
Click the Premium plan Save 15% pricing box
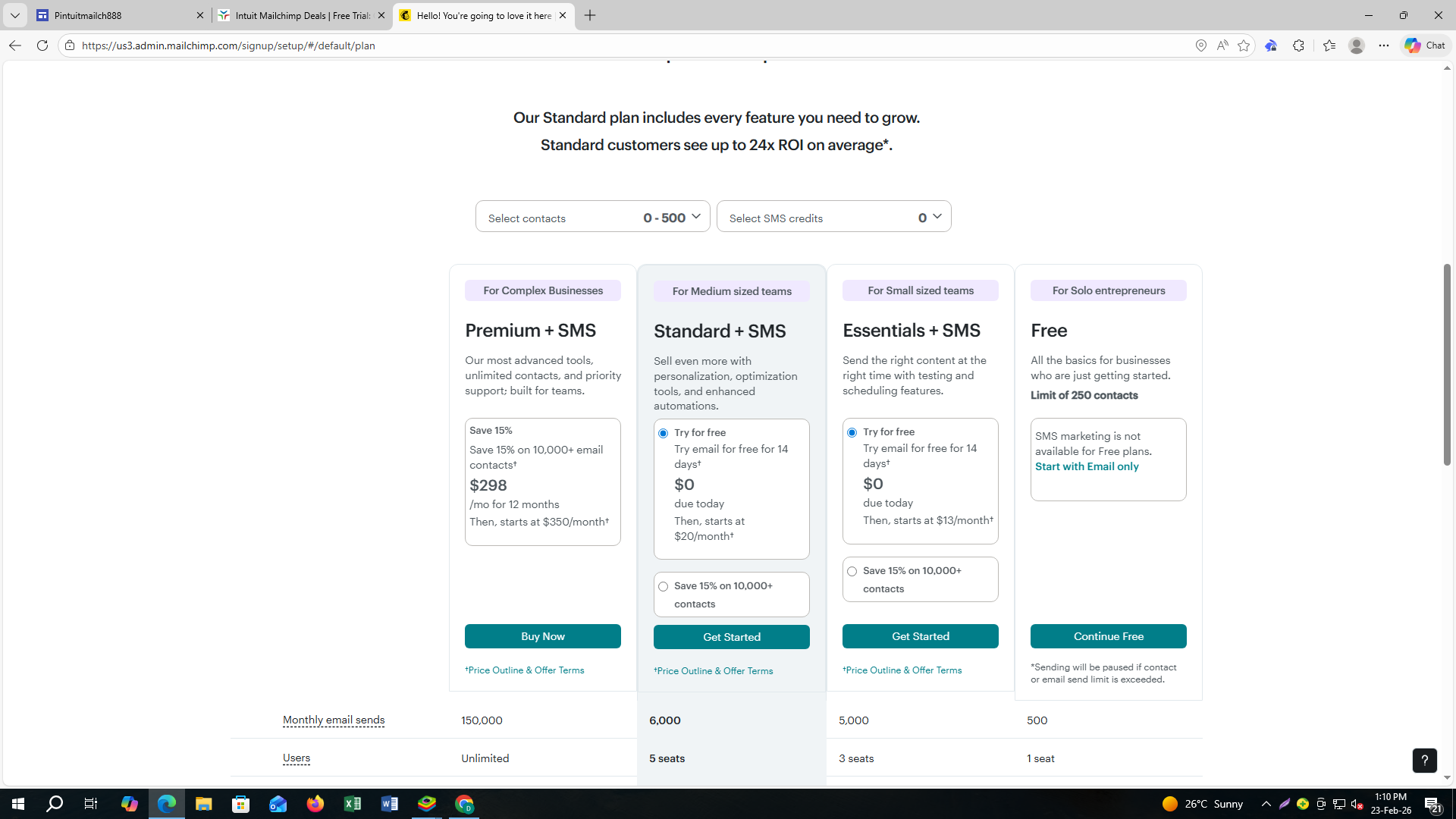[x=543, y=482]
